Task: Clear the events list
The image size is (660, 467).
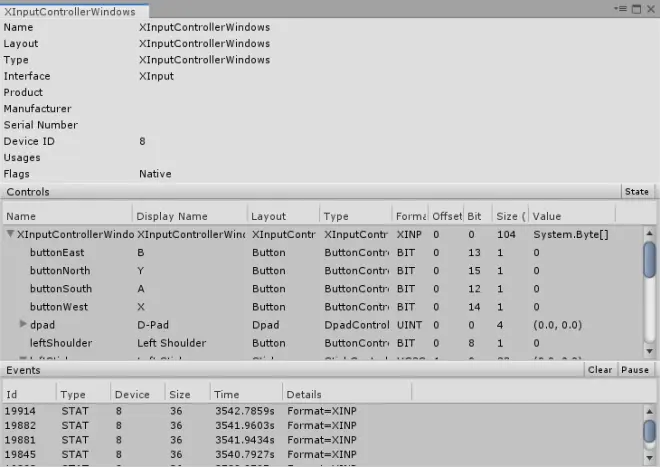Action: 600,370
